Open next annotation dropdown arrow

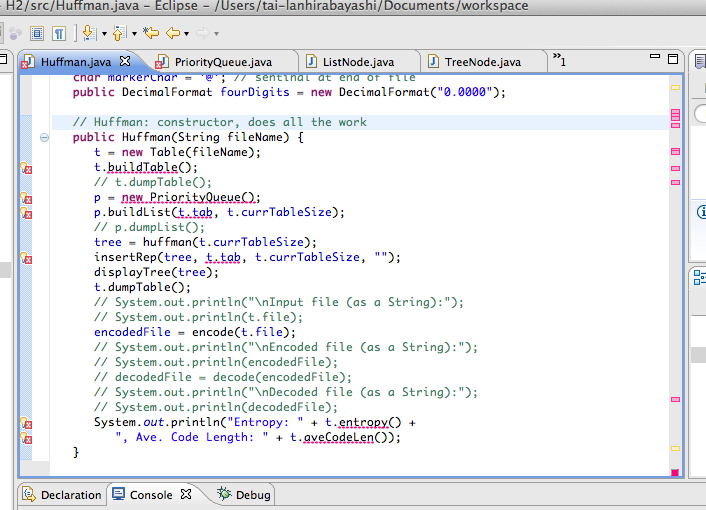[104, 34]
